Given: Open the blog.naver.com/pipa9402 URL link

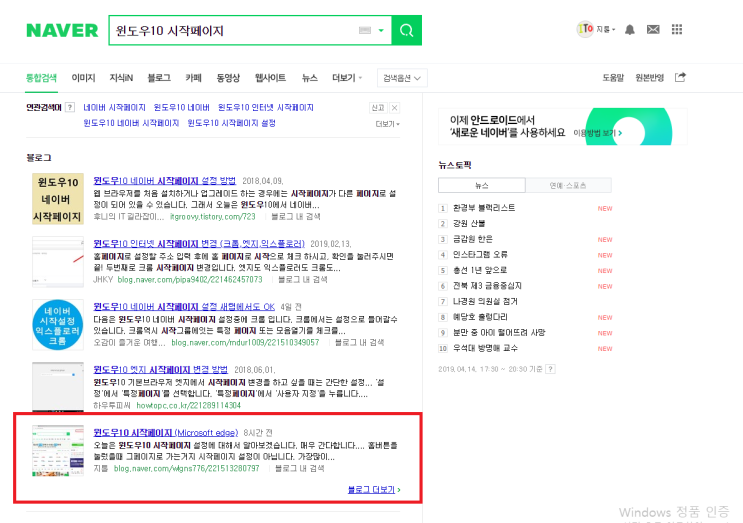Looking at the screenshot, I should (x=190, y=280).
